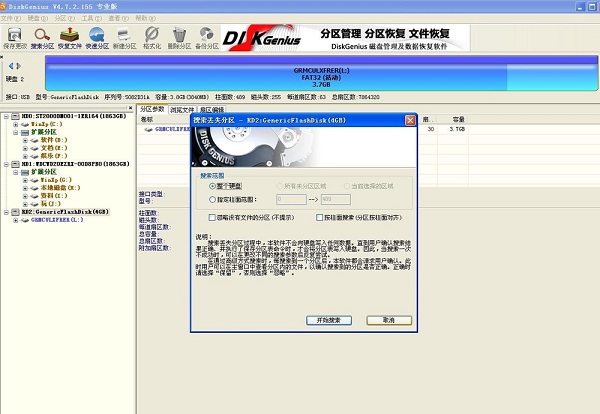Click the 恢复文件 (recover files) toolbar icon
The image size is (600, 414).
coord(70,38)
